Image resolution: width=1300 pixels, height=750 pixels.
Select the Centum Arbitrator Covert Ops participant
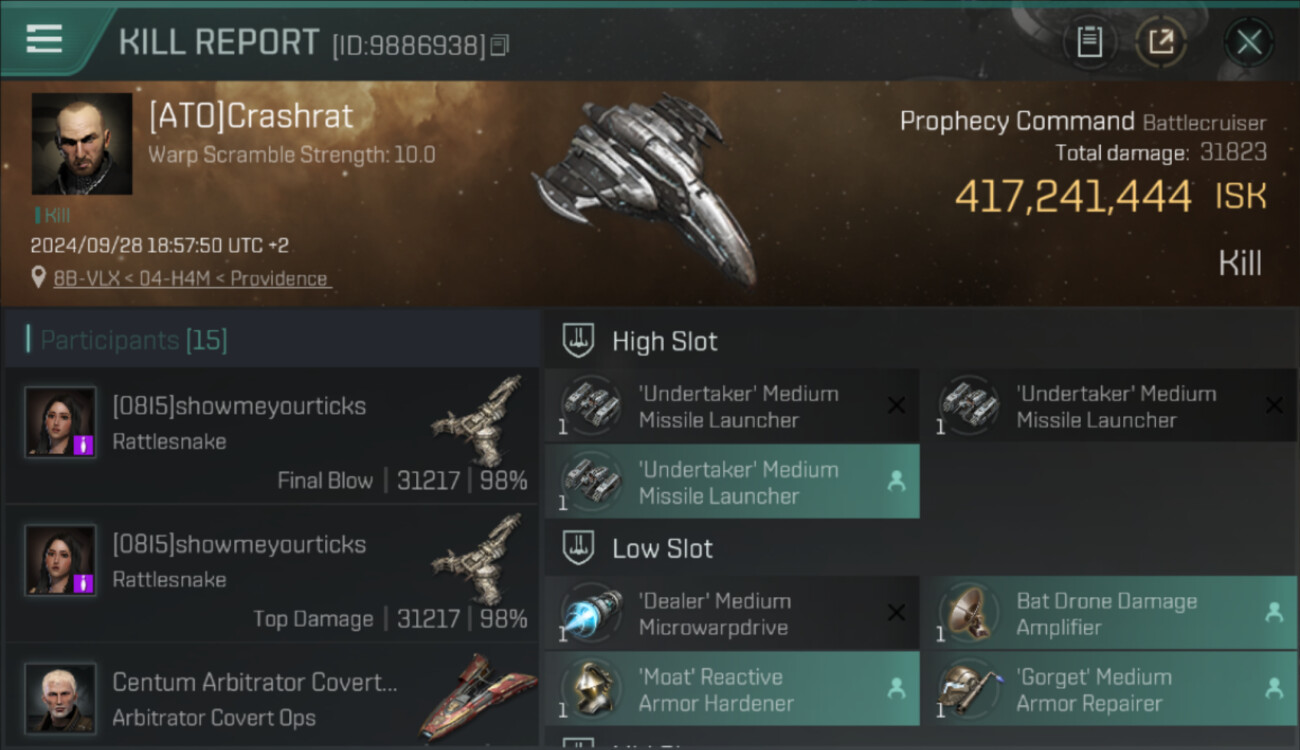(270, 698)
